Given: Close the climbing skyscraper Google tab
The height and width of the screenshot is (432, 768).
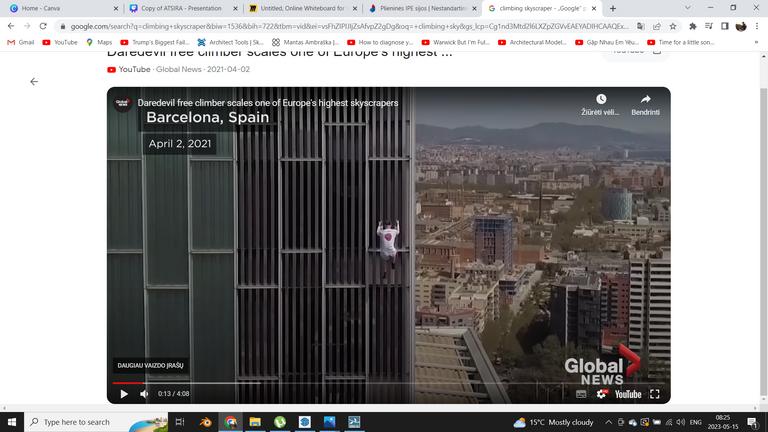Looking at the screenshot, I should 594,8.
